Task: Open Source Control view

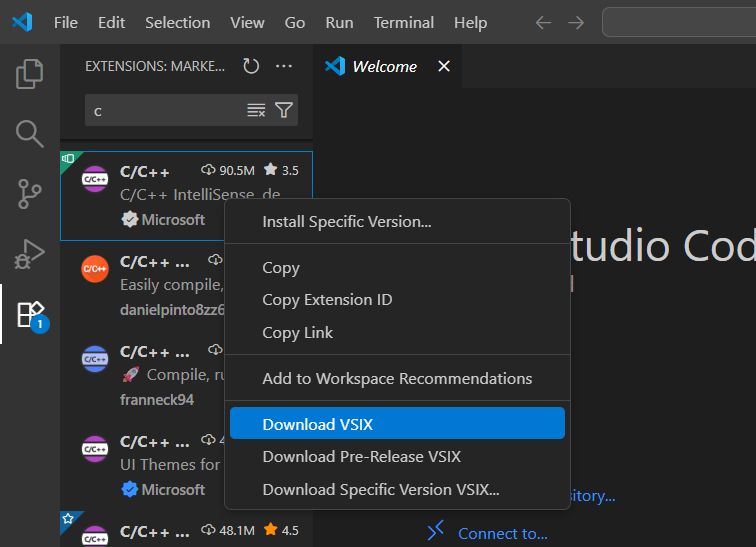Action: 30,193
